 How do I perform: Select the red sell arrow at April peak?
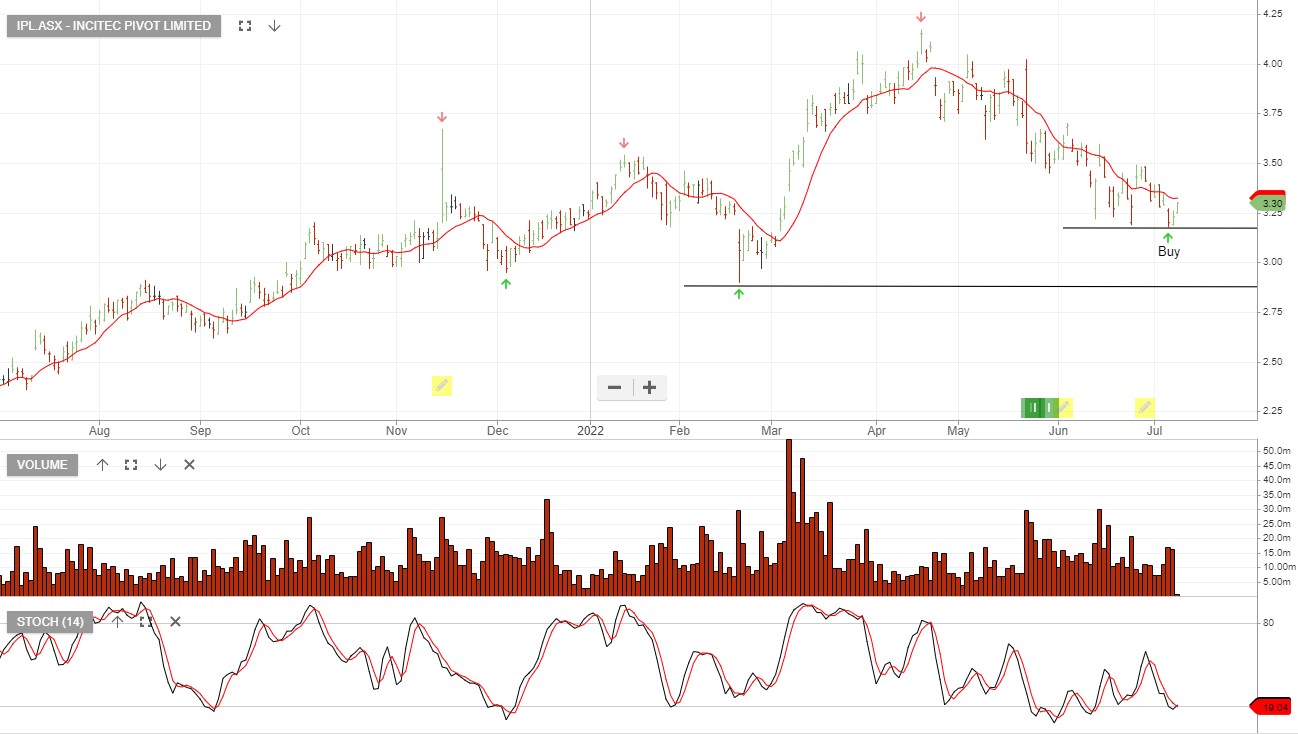coord(921,18)
